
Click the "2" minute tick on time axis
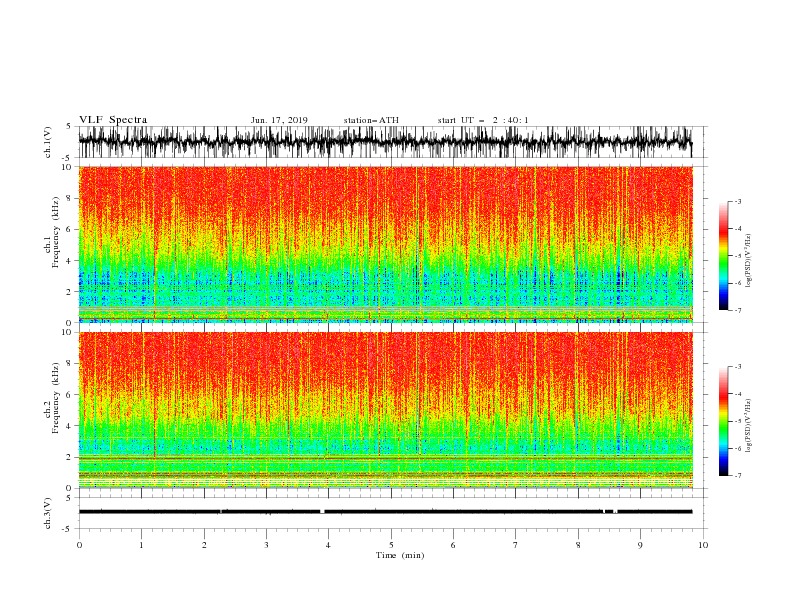[x=204, y=545]
